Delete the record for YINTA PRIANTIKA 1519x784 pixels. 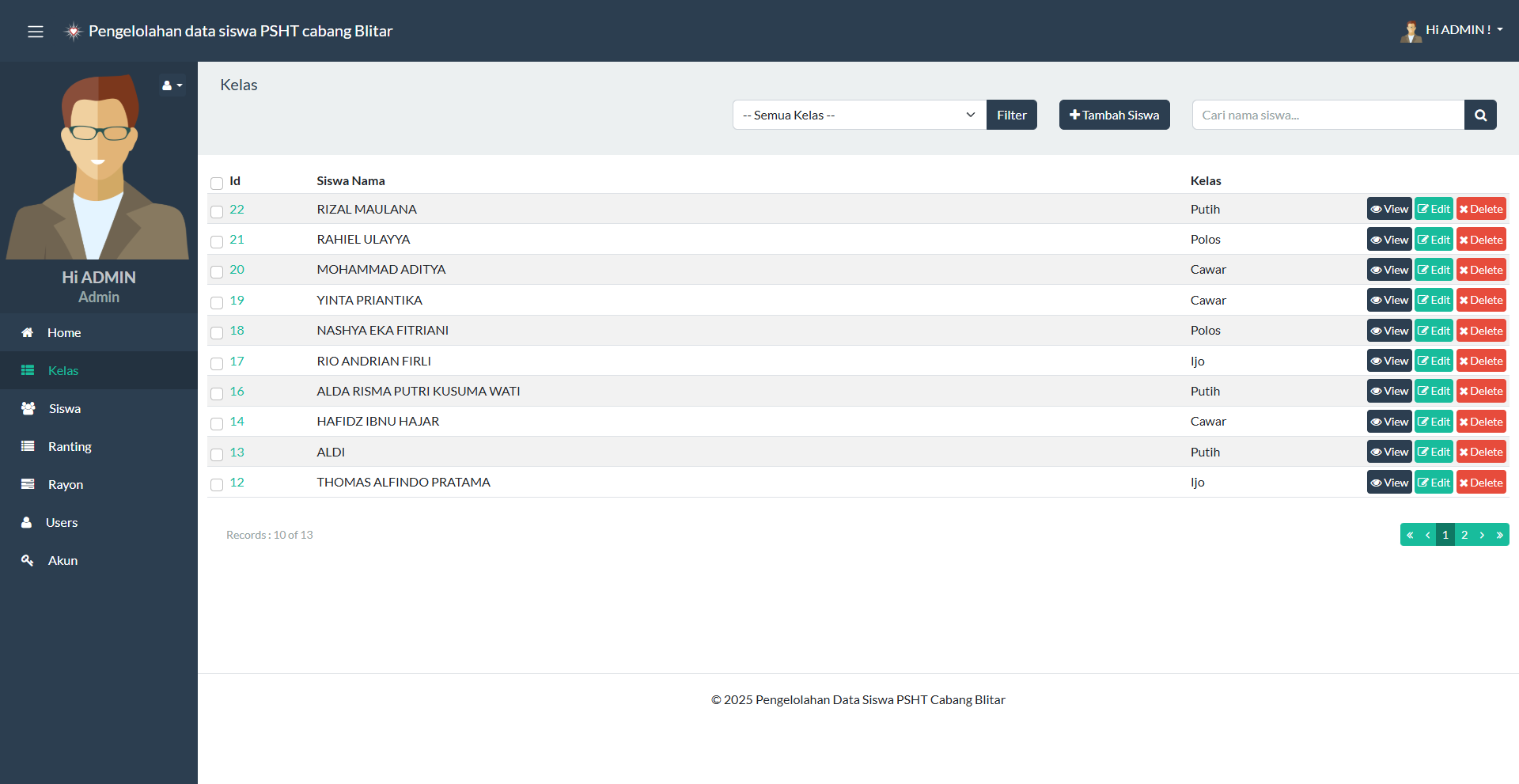pos(1481,301)
